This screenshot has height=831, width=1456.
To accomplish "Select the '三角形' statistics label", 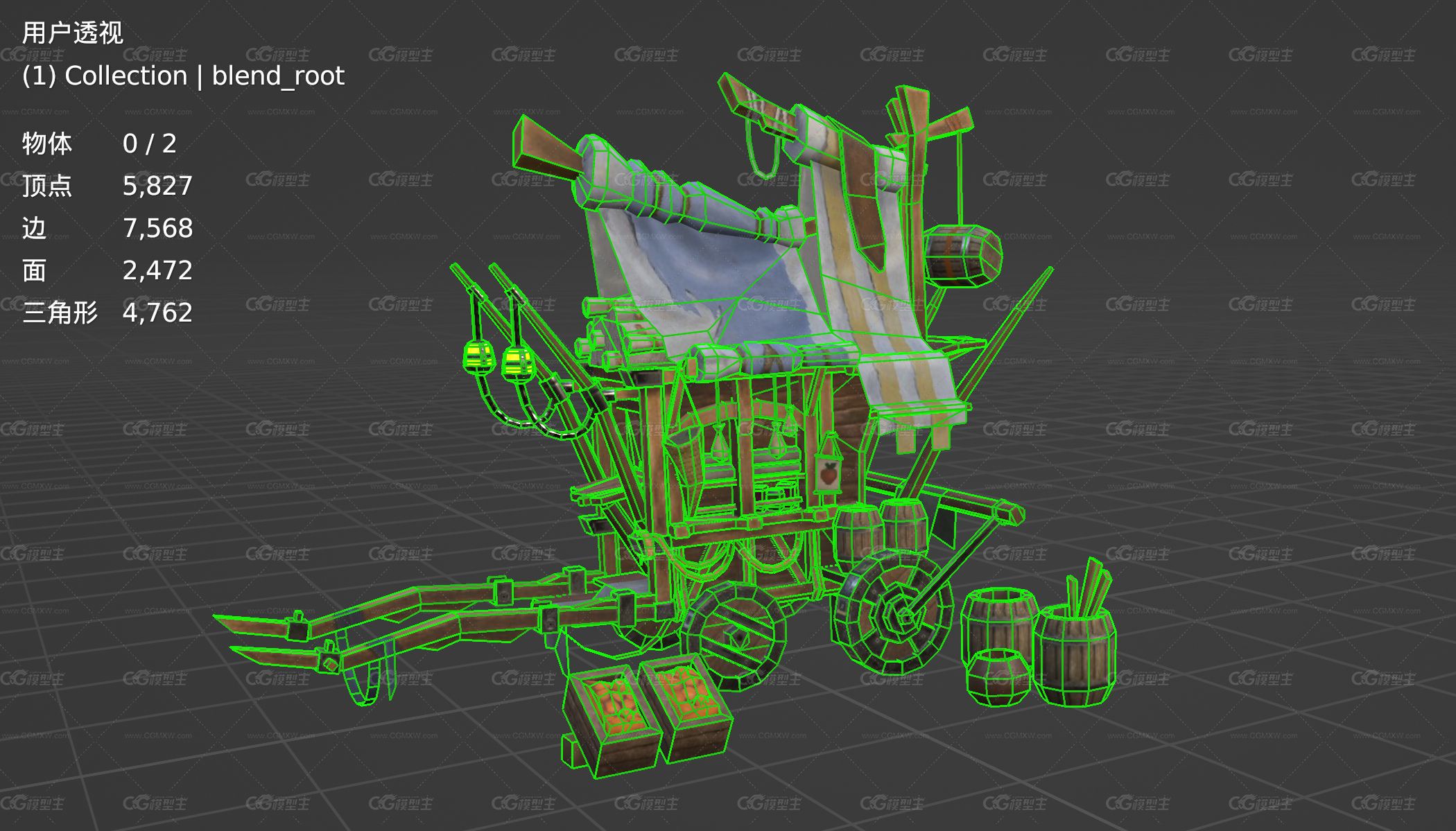I will coord(60,313).
